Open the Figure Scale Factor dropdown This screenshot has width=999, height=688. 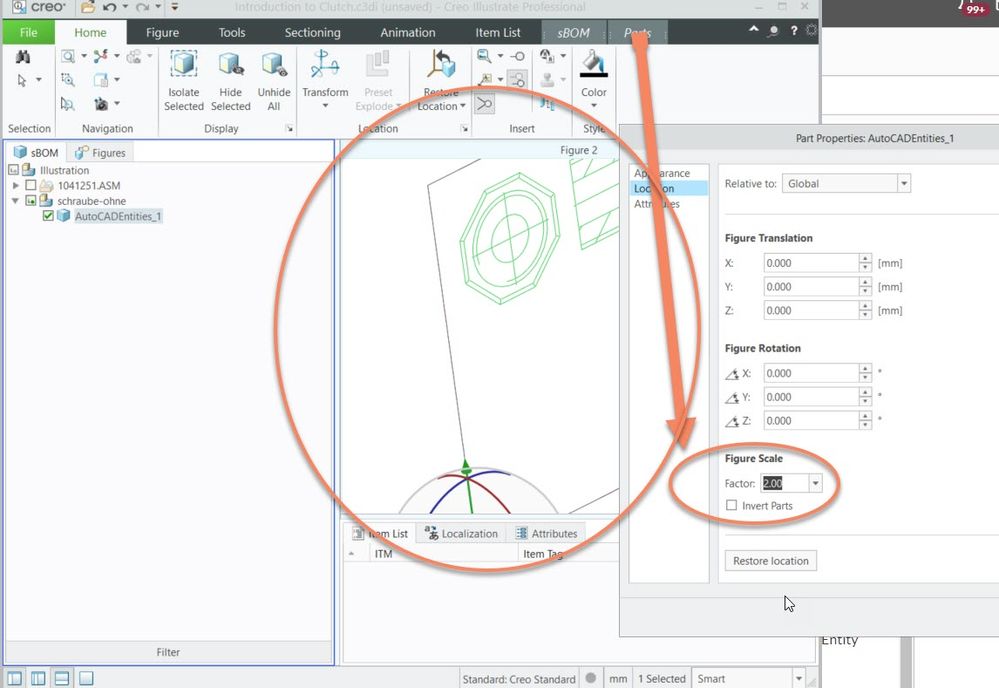(x=816, y=484)
